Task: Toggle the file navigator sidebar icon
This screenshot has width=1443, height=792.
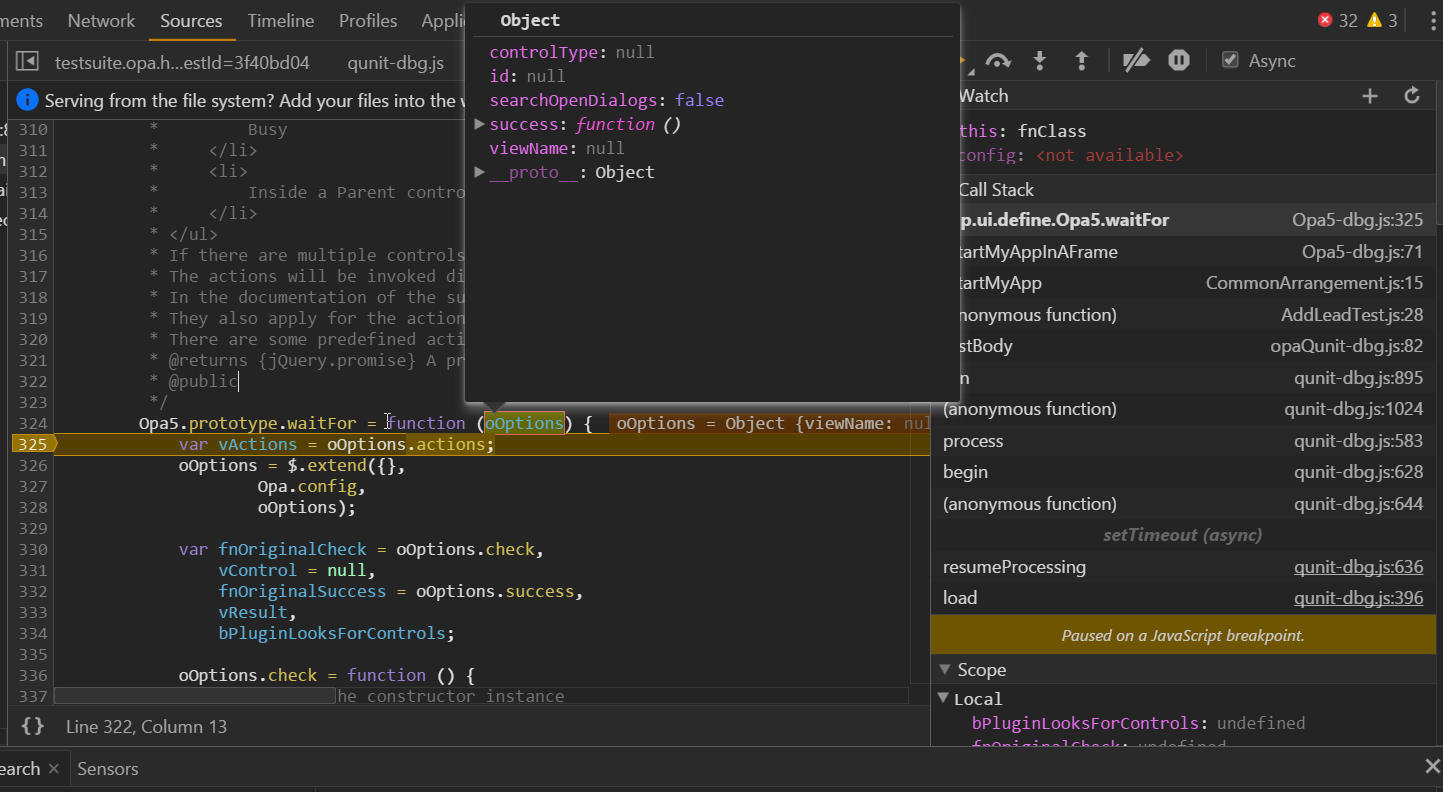Action: pos(27,62)
